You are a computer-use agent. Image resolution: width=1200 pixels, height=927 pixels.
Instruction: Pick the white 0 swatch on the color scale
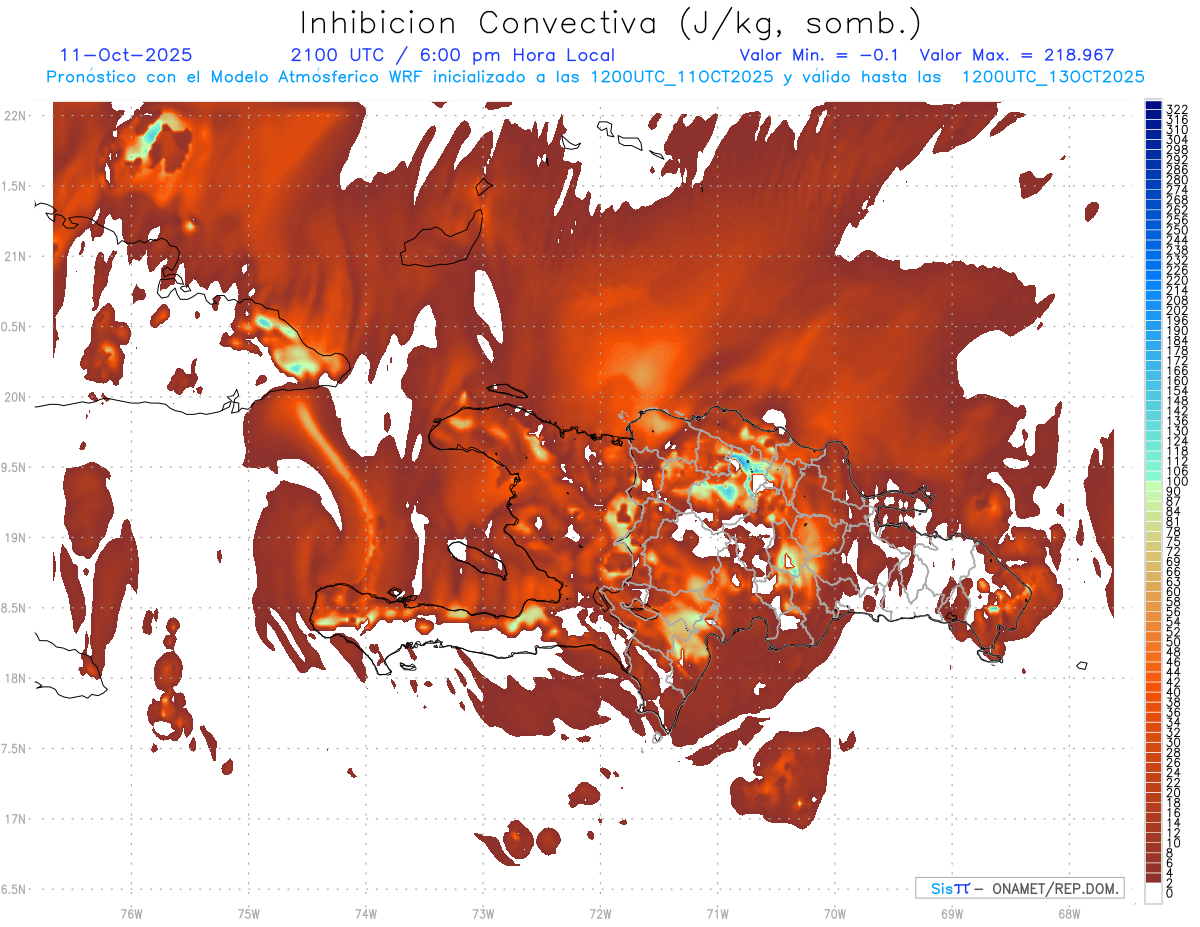[x=1154, y=893]
